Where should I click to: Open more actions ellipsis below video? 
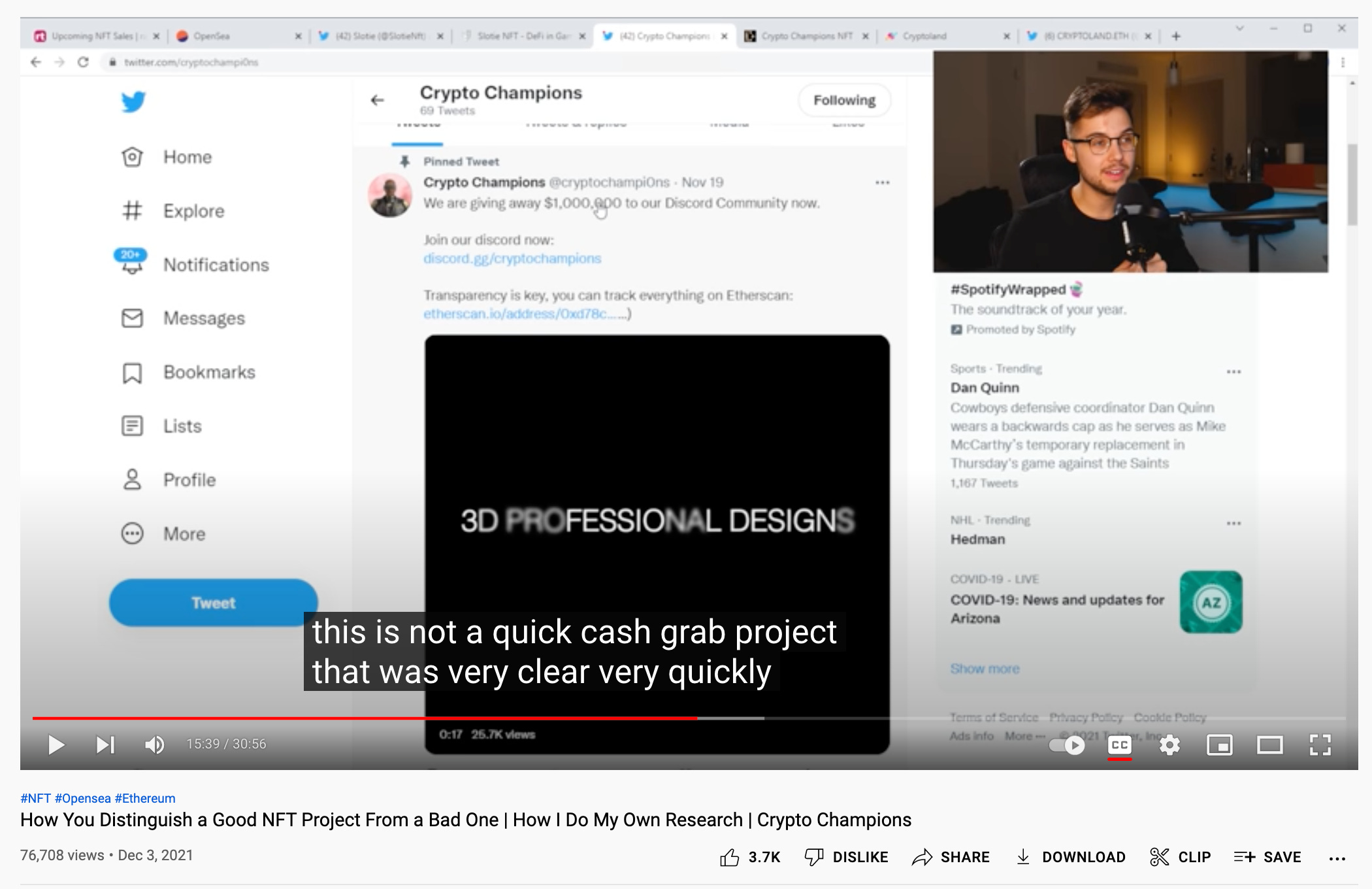pyautogui.click(x=1337, y=858)
